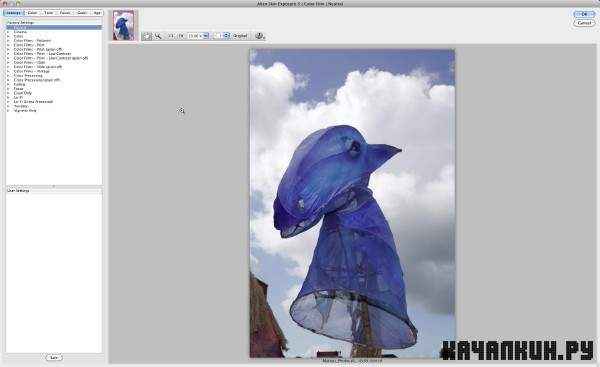Open the Alien Skin logo help menu
The width and height of the screenshot is (600, 367).
coord(260,36)
